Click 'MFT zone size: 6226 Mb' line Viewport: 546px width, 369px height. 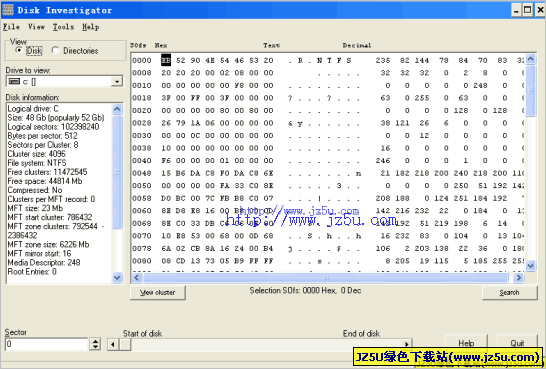coord(48,244)
